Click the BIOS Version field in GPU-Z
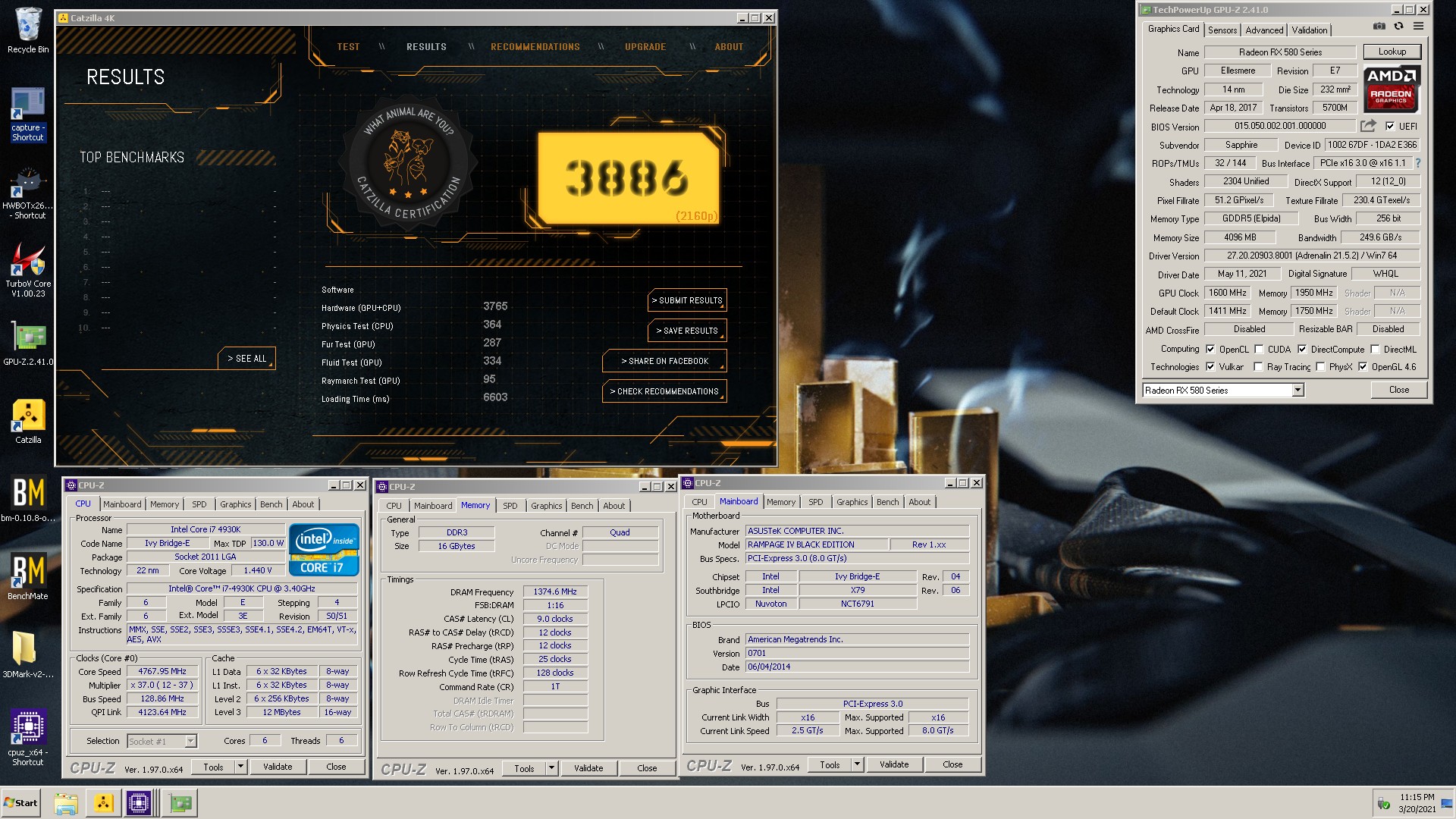 [1280, 126]
